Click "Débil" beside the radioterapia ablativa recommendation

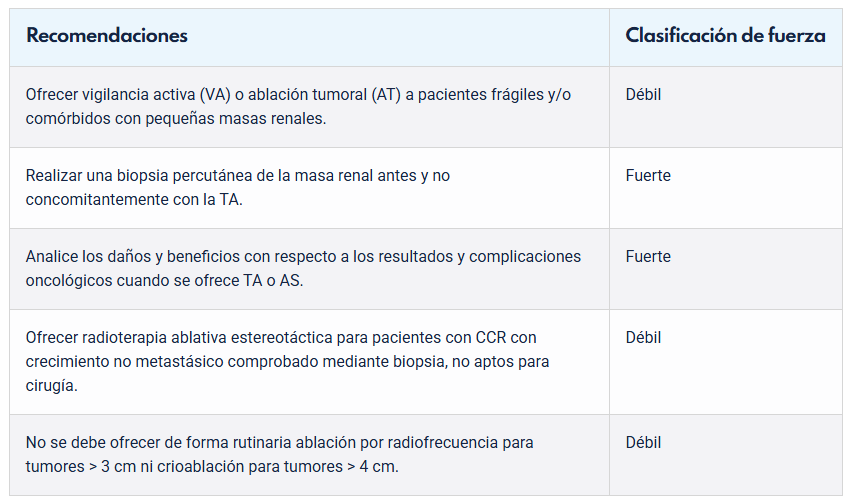(643, 338)
